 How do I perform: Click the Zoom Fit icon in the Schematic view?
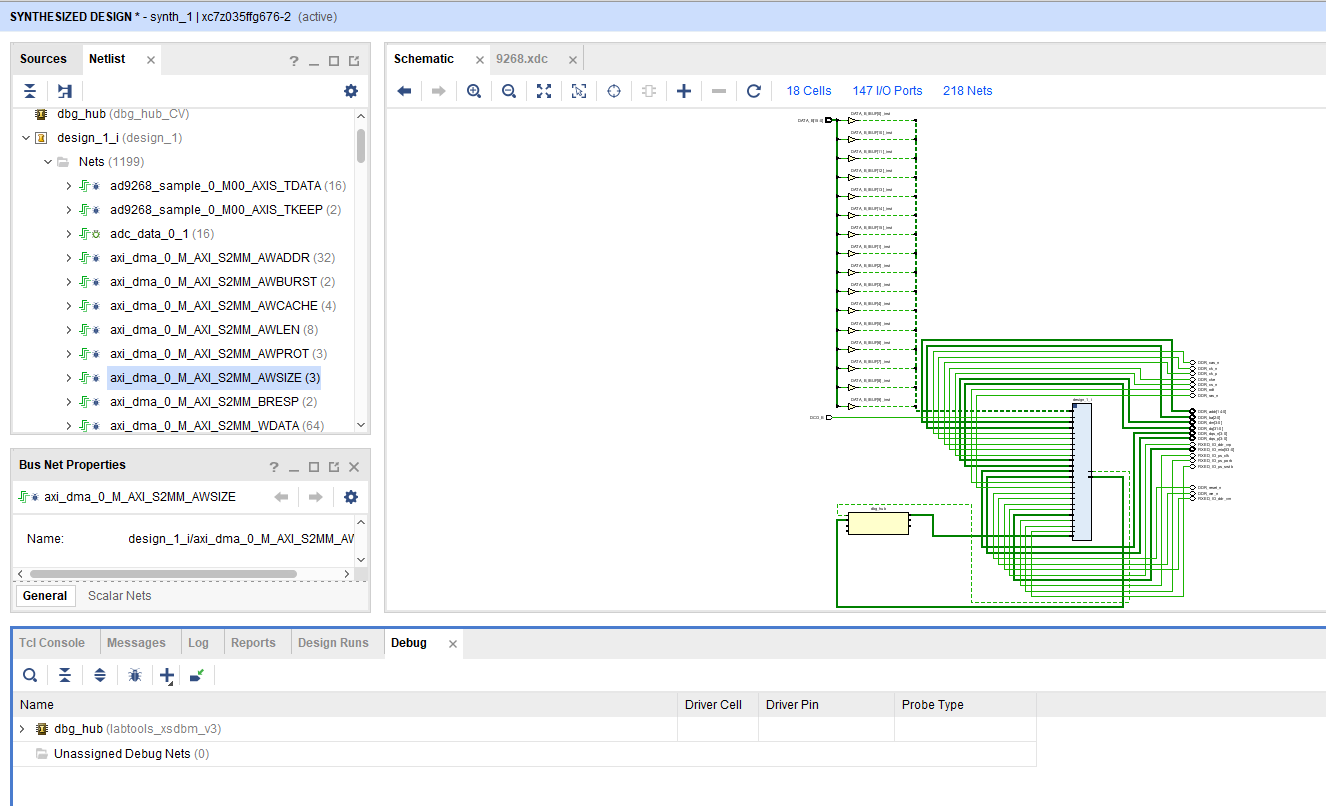[x=543, y=91]
